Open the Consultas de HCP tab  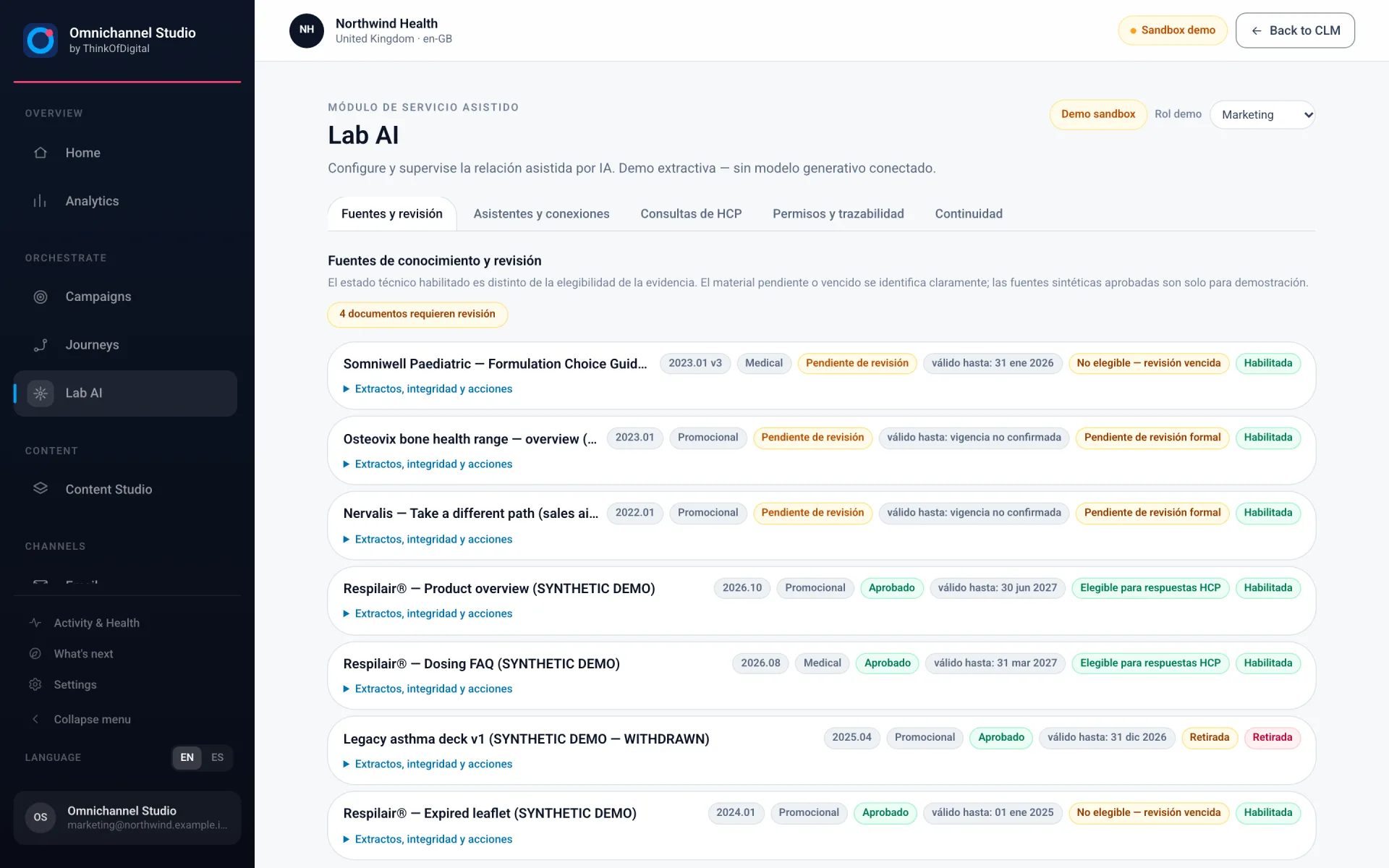click(691, 214)
